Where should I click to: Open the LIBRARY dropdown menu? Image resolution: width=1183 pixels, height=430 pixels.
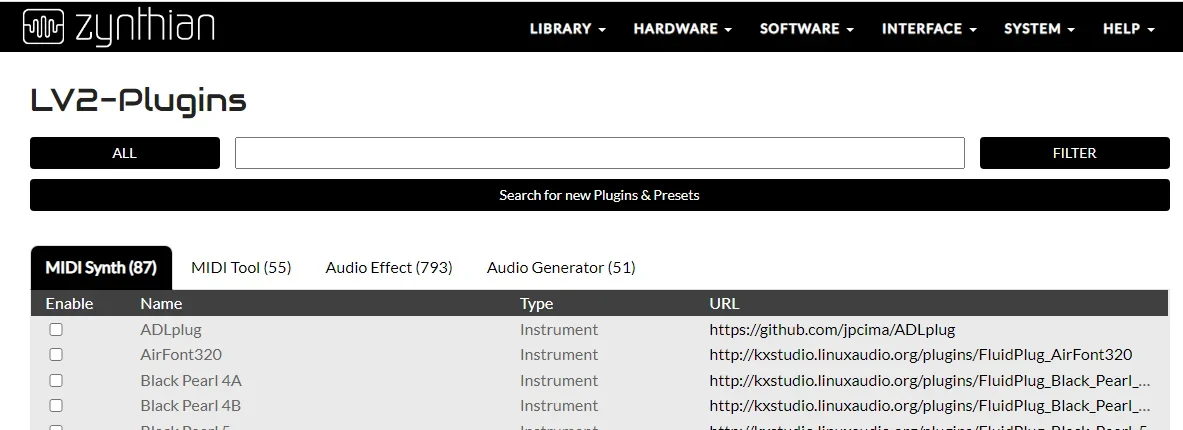click(x=567, y=29)
